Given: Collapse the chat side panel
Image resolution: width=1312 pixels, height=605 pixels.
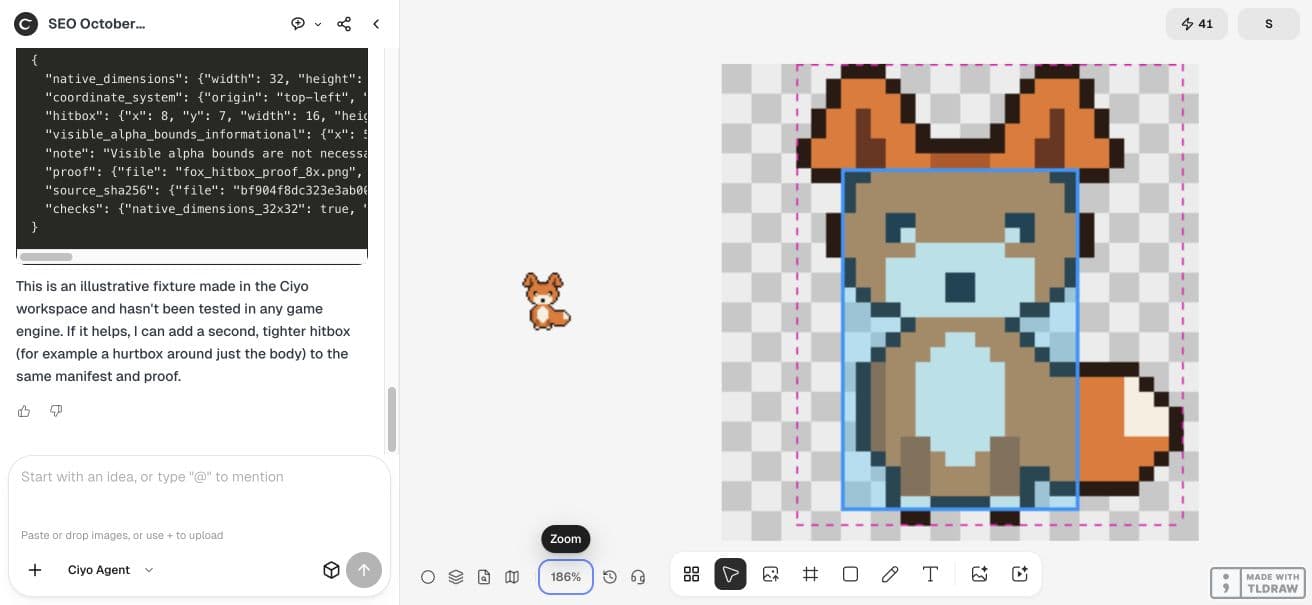Looking at the screenshot, I should click(376, 24).
